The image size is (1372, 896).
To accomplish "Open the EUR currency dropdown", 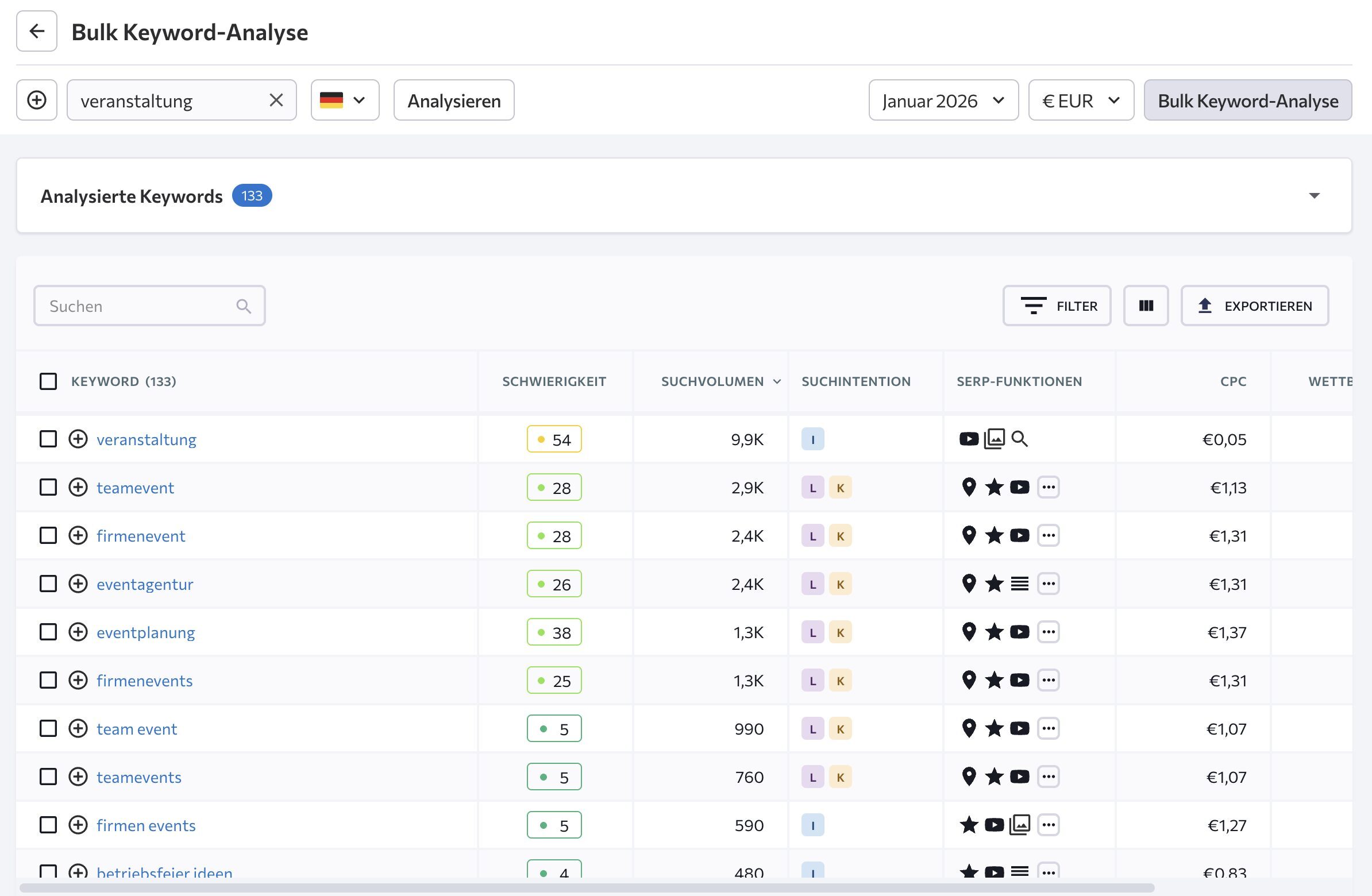I will pyautogui.click(x=1081, y=101).
